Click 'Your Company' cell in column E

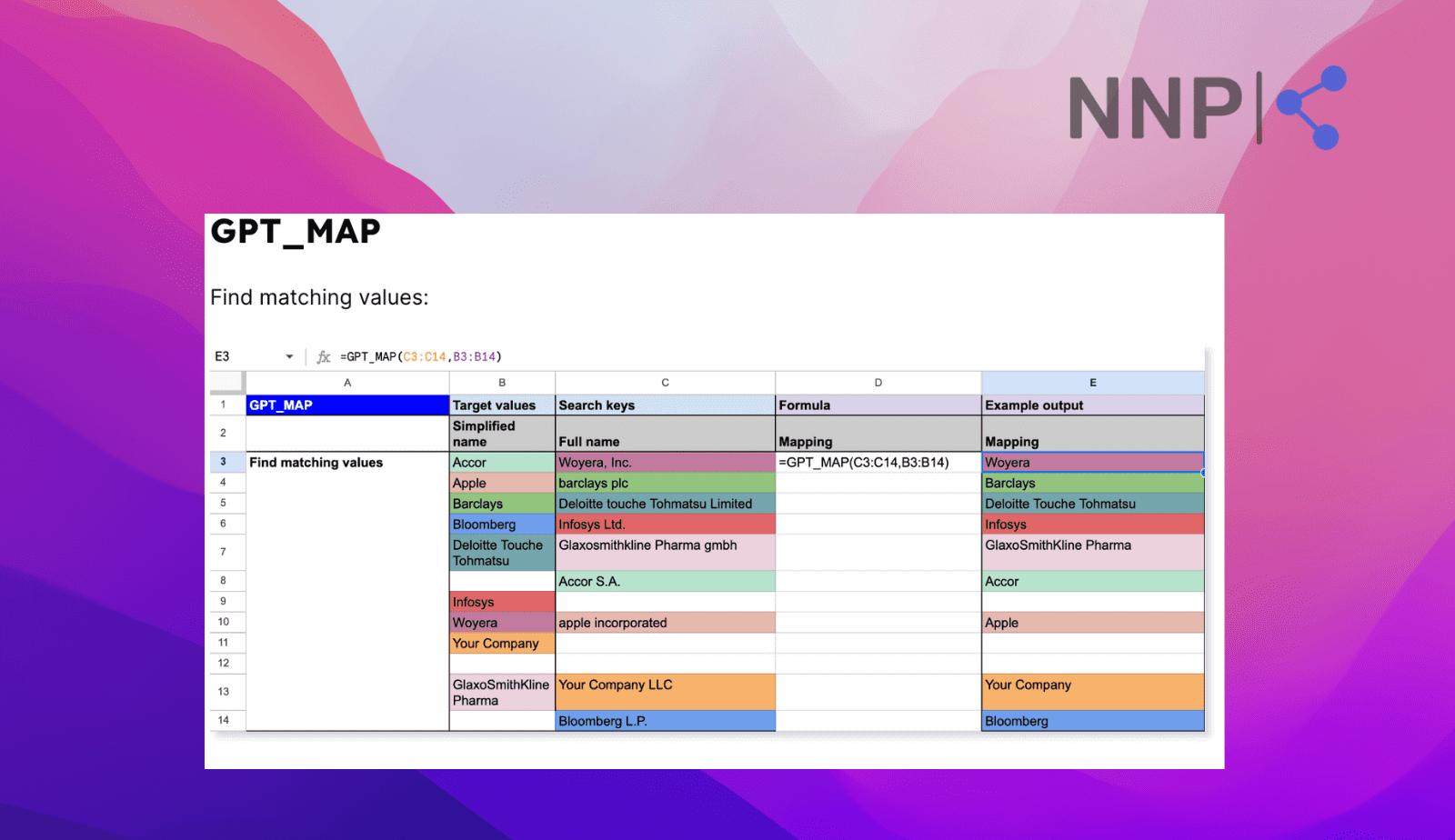pyautogui.click(x=1093, y=693)
